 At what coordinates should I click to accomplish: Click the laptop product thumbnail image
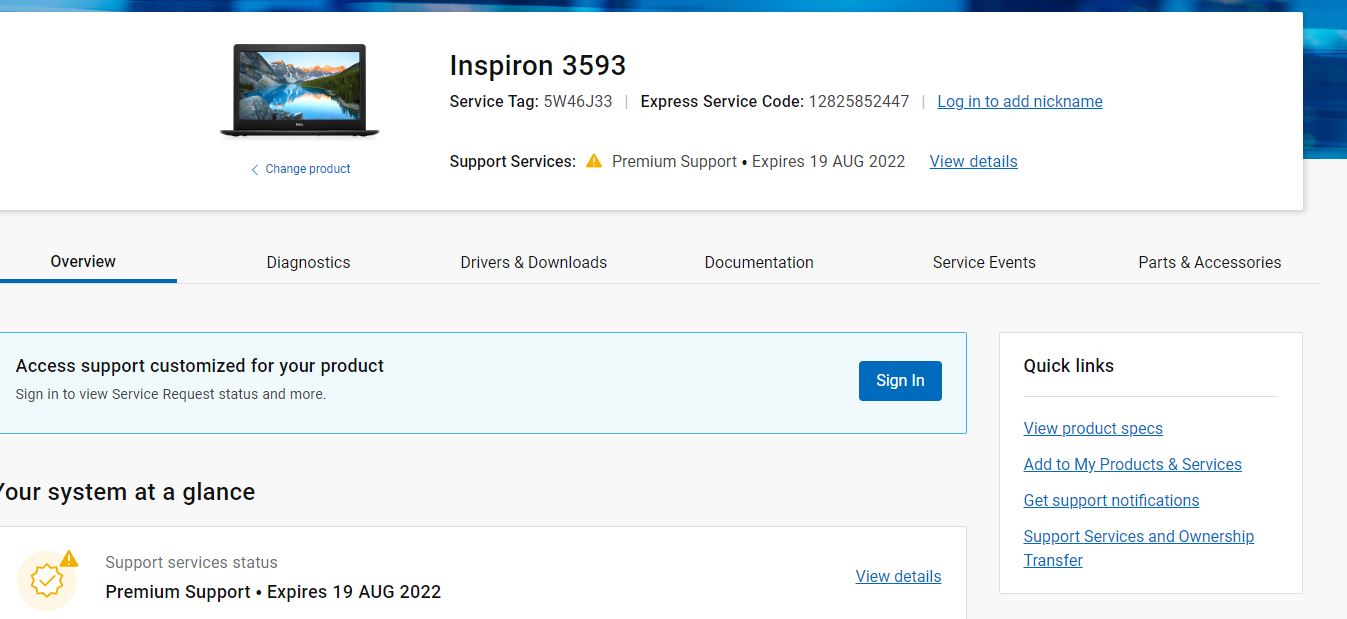point(298,90)
